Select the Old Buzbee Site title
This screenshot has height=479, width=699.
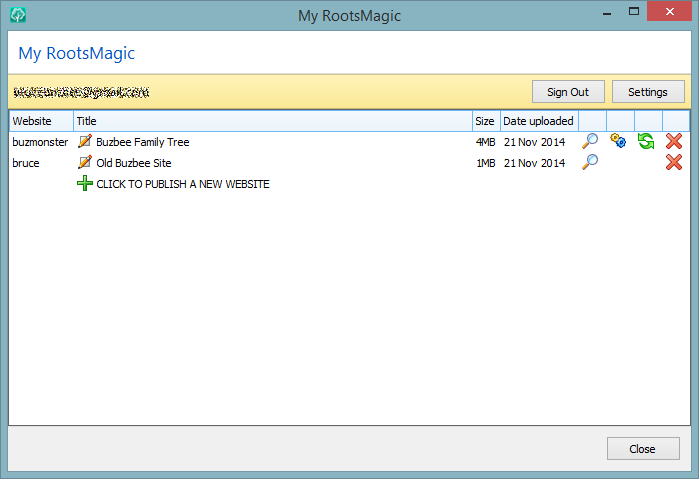coord(134,163)
